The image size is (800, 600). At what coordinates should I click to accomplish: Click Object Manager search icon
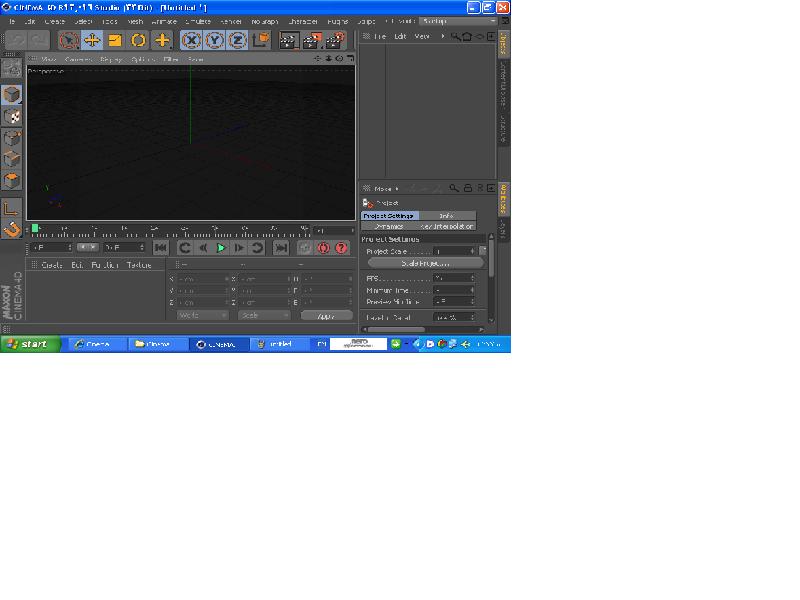(455, 36)
